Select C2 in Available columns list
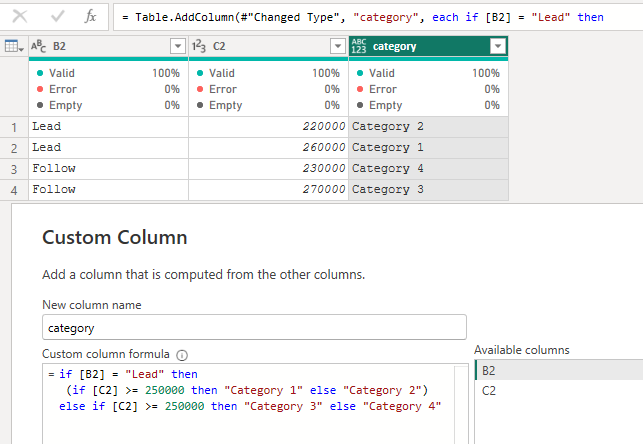643x444 pixels. (559, 390)
